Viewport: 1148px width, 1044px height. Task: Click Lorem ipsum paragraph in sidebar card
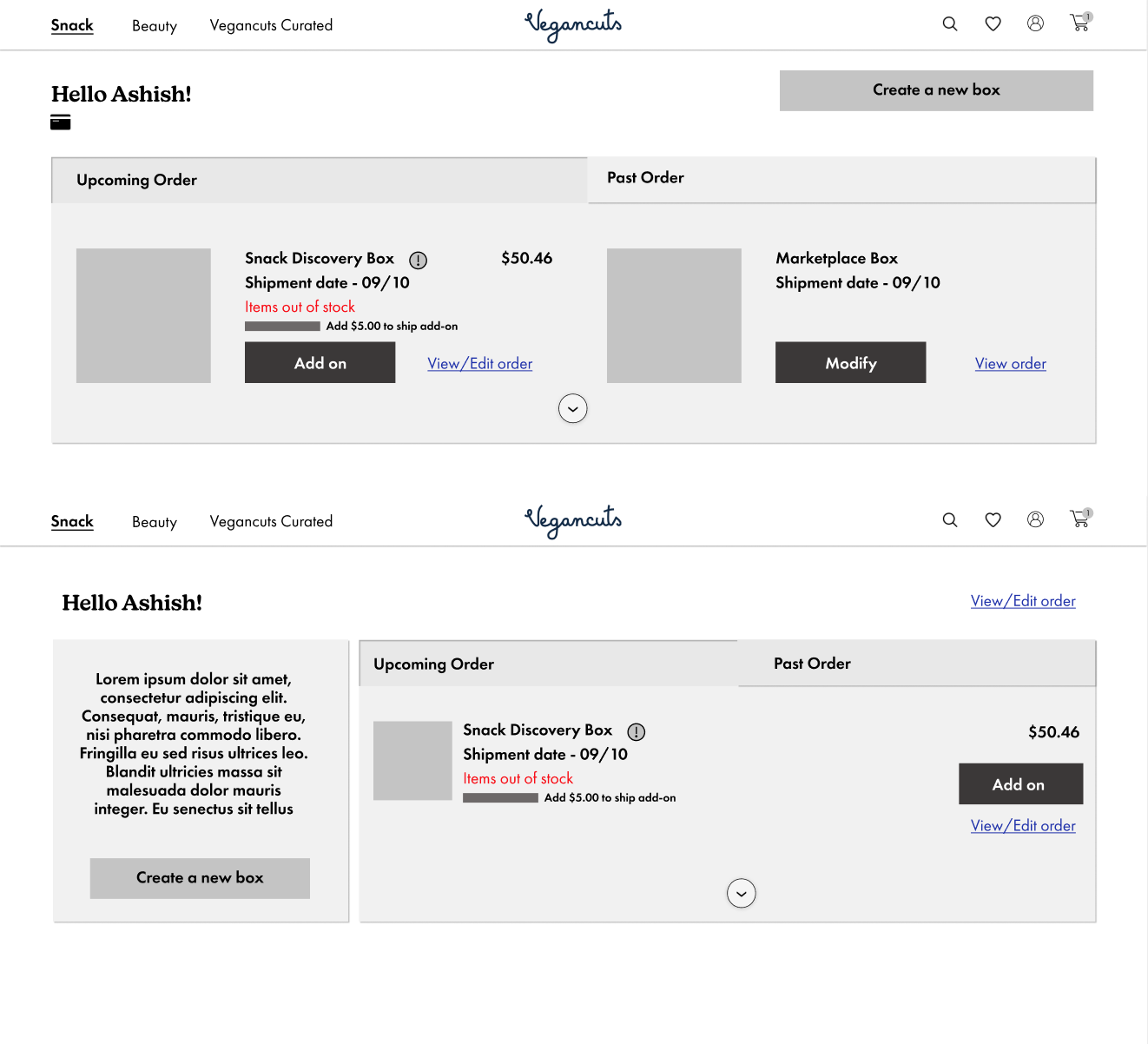(x=194, y=743)
